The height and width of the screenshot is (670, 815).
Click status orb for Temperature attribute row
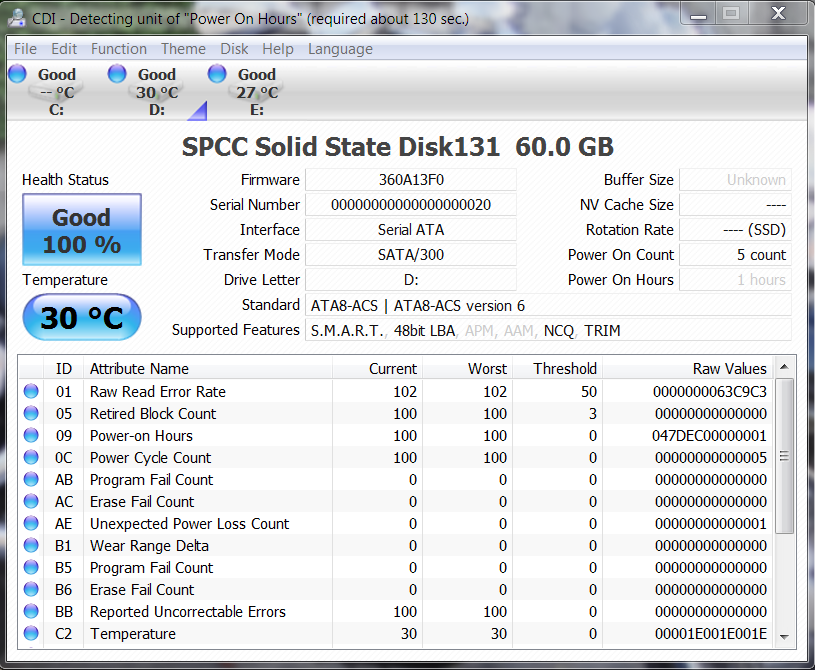(32, 634)
